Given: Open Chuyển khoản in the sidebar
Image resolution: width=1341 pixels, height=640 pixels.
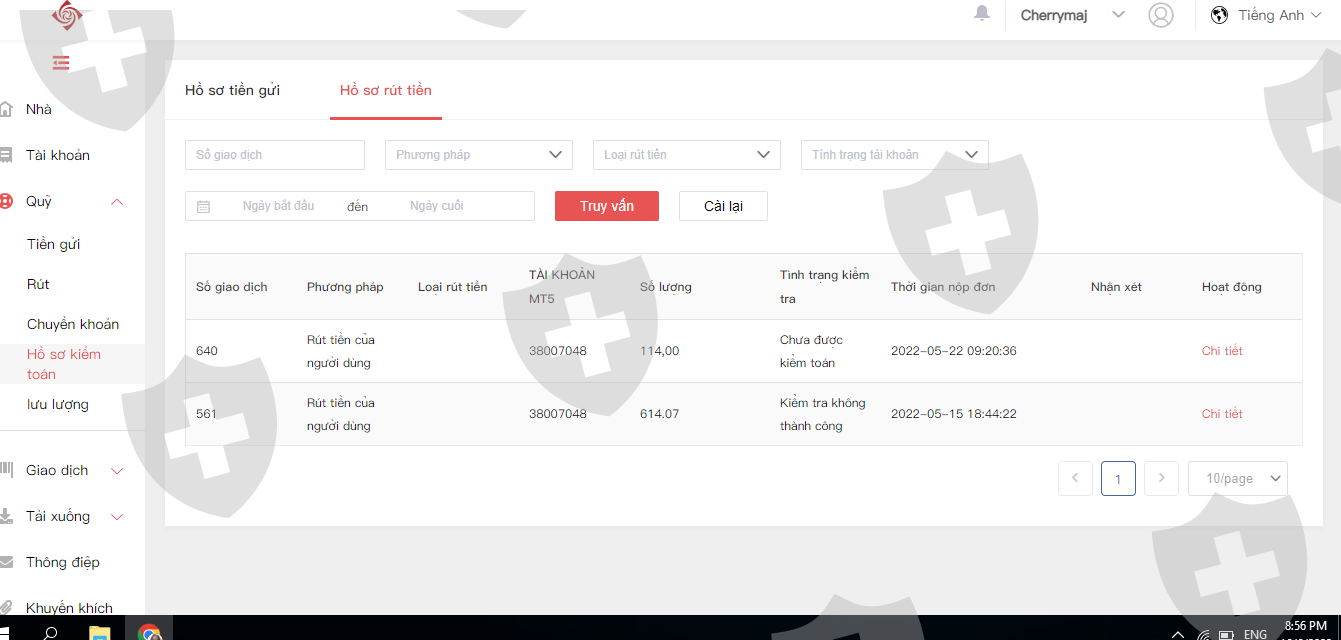Looking at the screenshot, I should click(73, 324).
